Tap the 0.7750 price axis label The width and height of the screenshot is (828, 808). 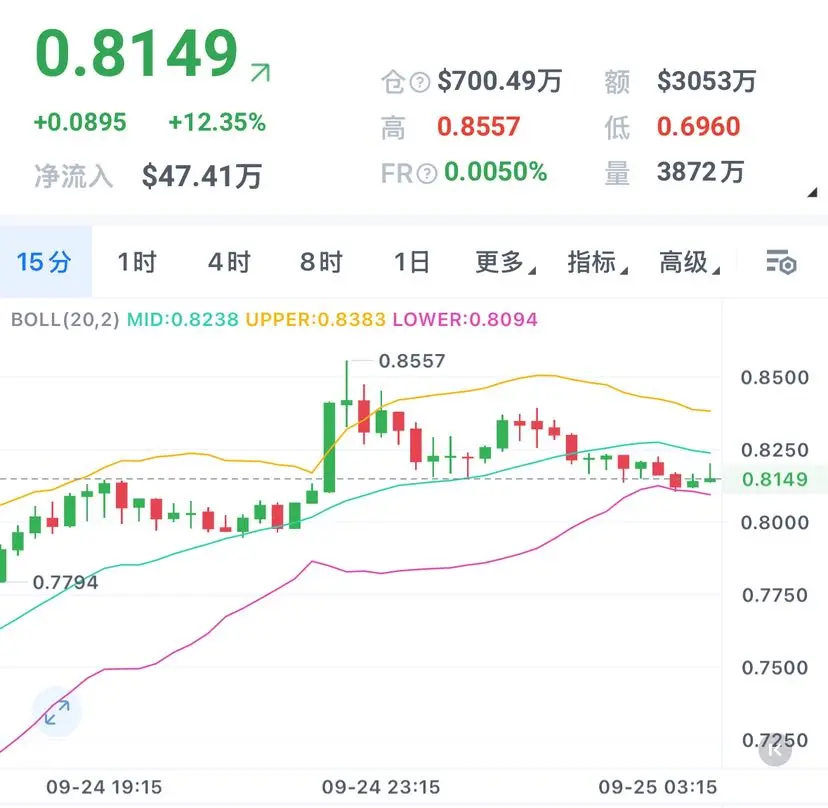pos(775,595)
